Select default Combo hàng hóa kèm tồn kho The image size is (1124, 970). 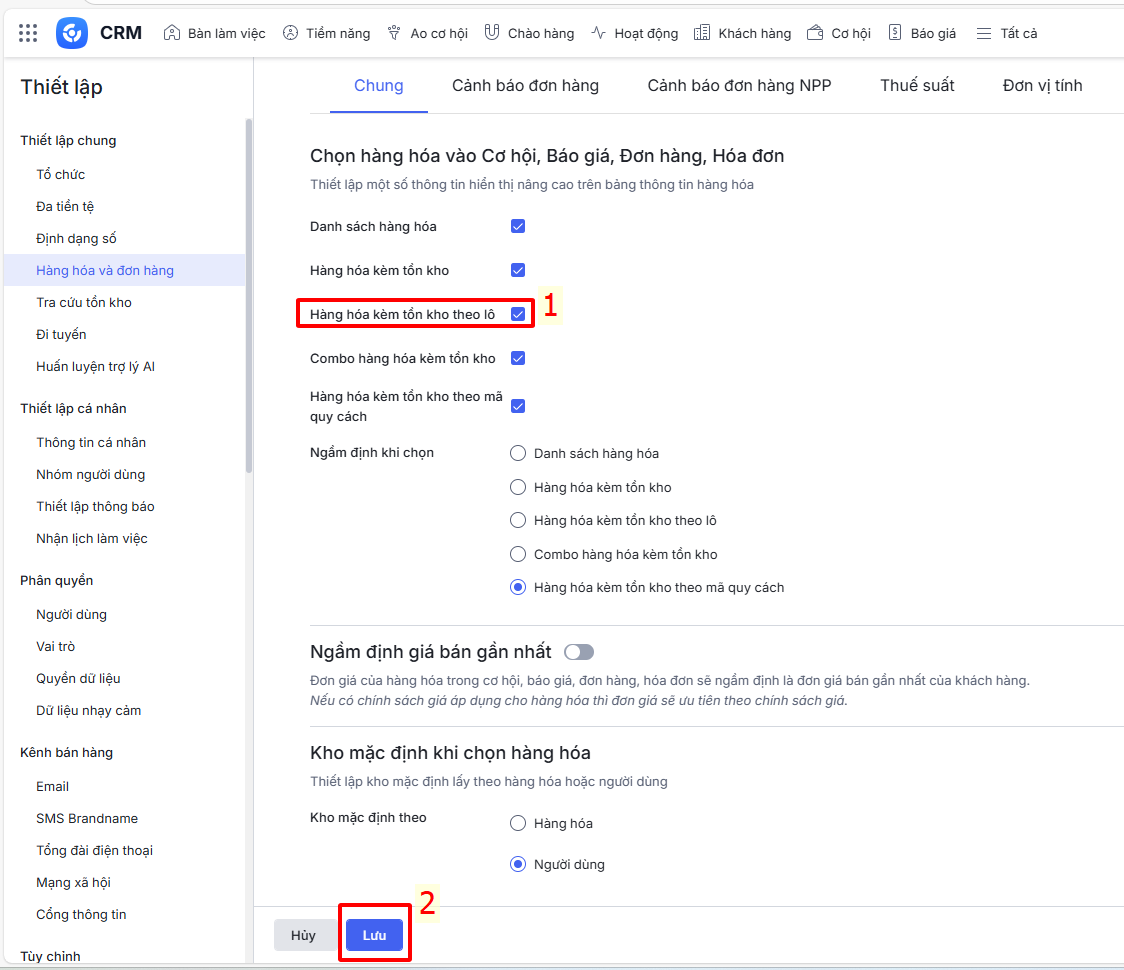click(x=518, y=554)
